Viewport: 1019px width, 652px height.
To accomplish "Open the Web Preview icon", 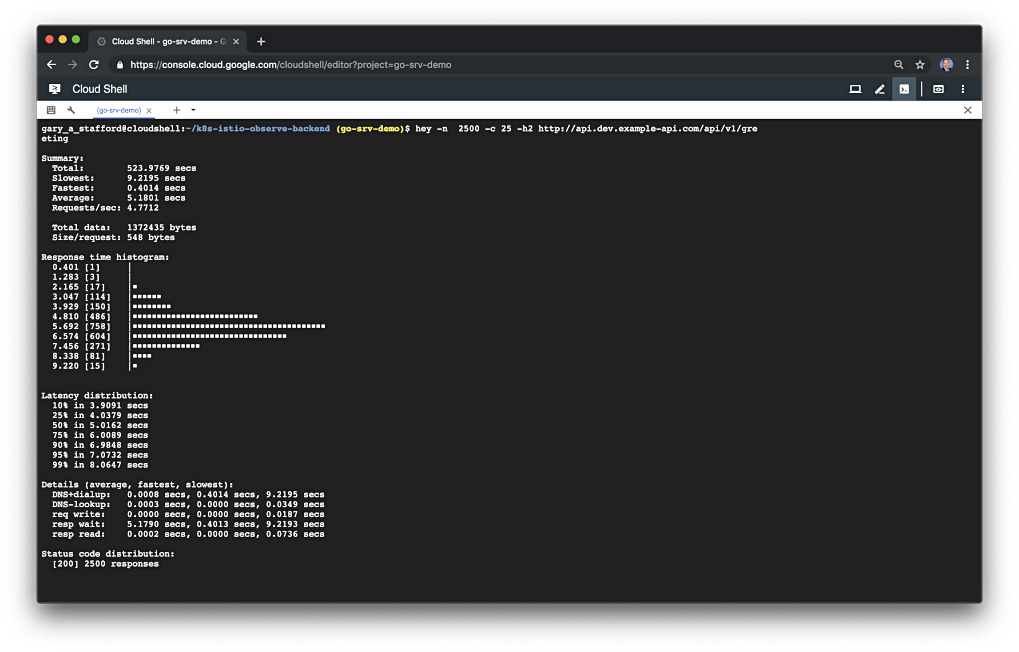I will 938,89.
